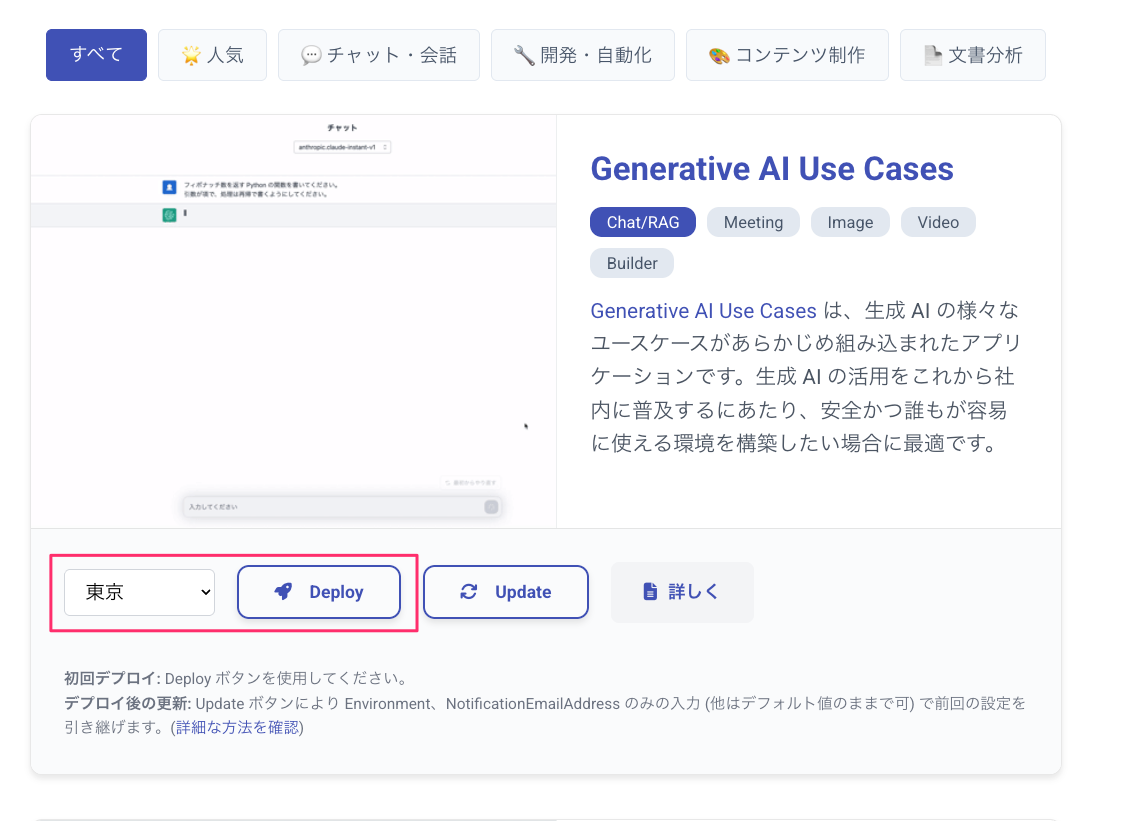
Task: Click the refresh arrows icon in Update
Action: coord(469,592)
